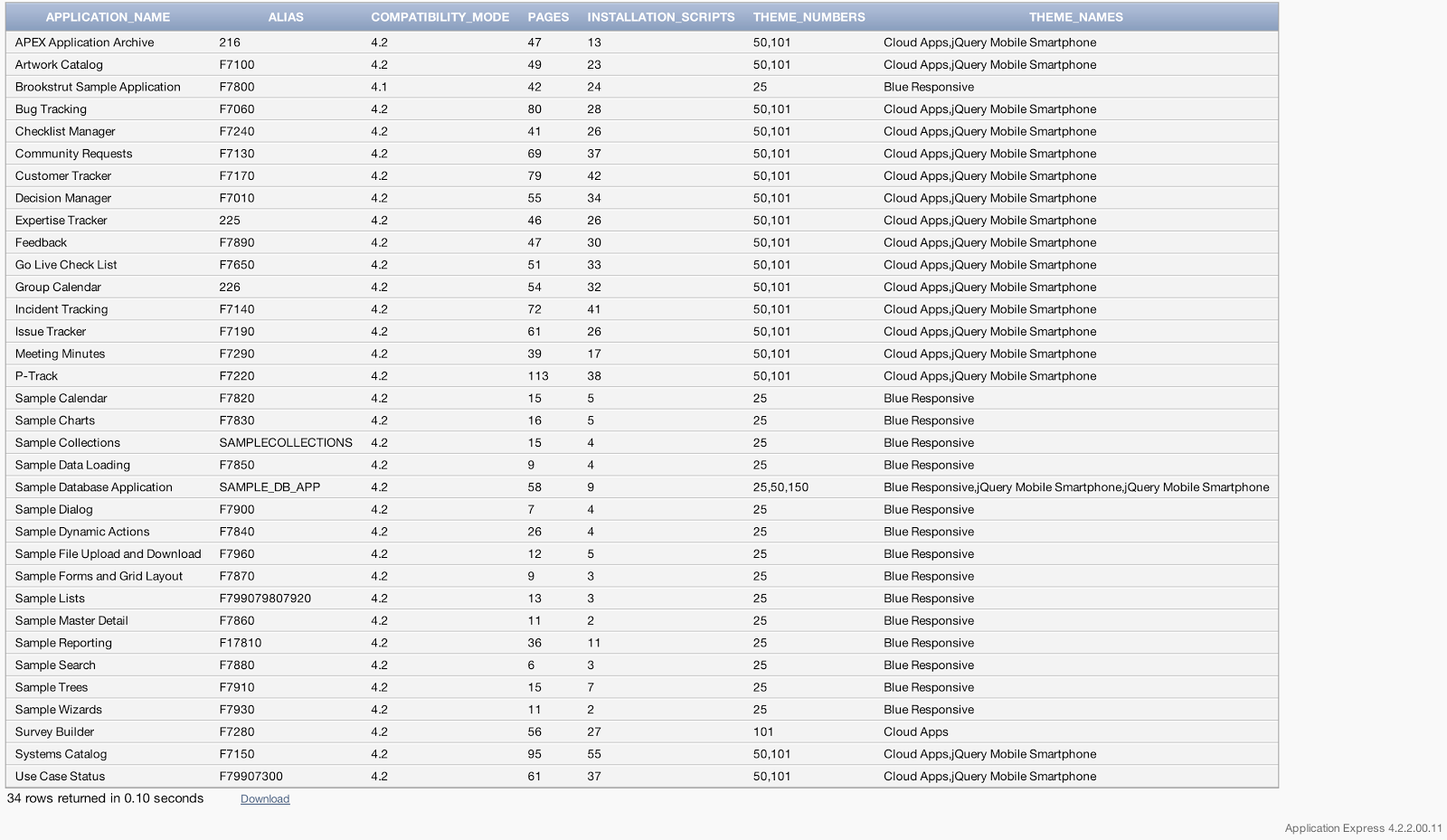Sort by the PAGES column header

pyautogui.click(x=546, y=16)
